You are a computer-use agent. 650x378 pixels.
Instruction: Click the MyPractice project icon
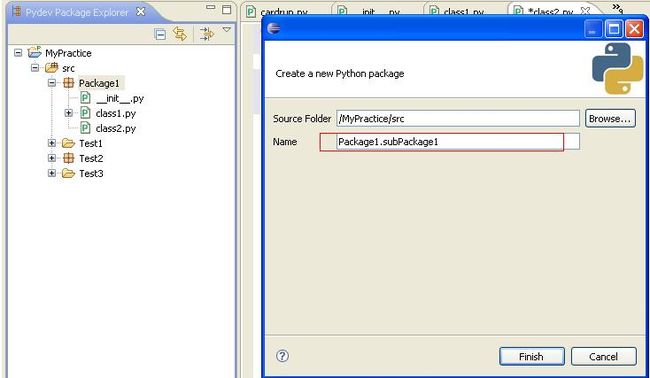(x=34, y=52)
